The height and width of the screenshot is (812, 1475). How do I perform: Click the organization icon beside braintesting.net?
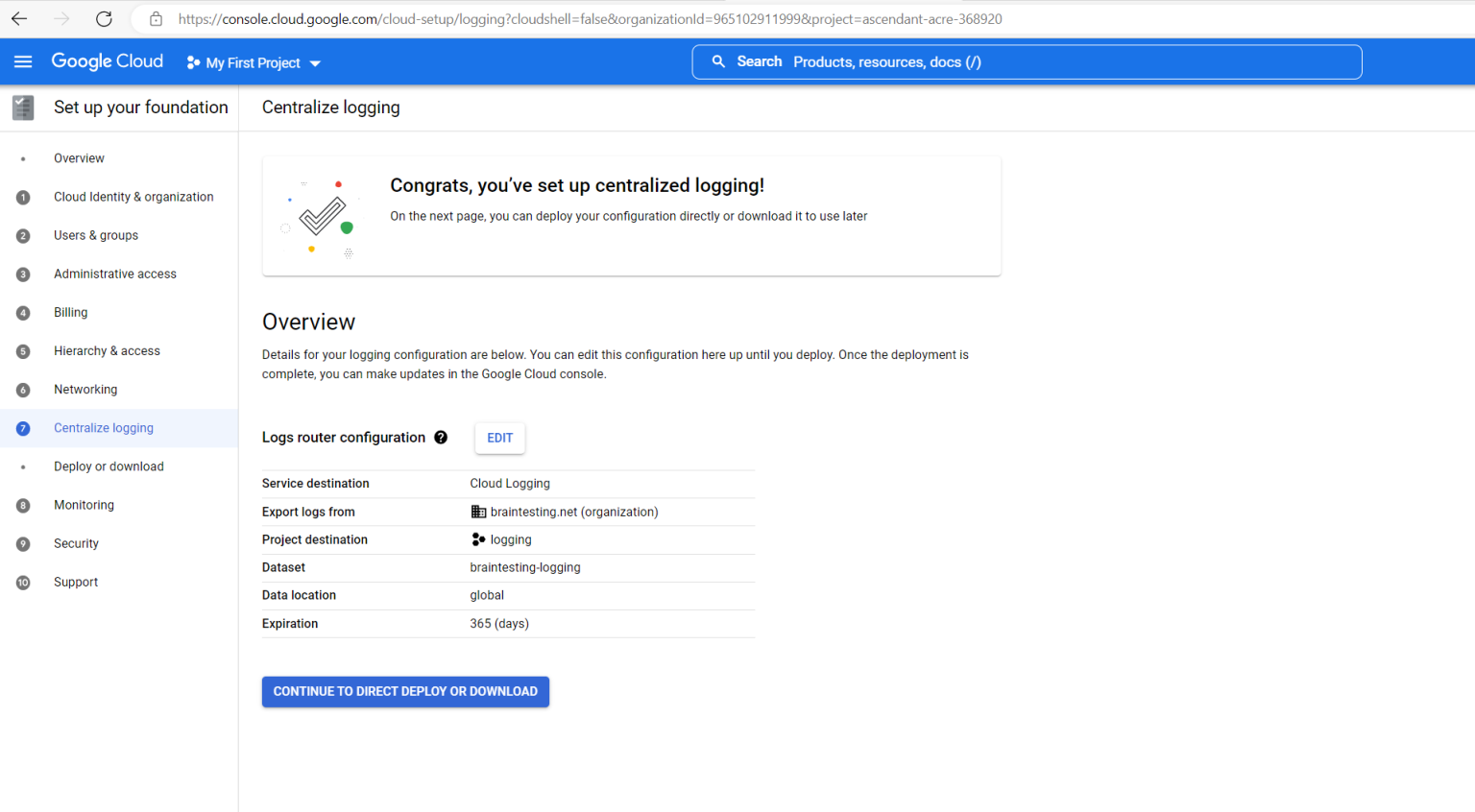coord(478,512)
